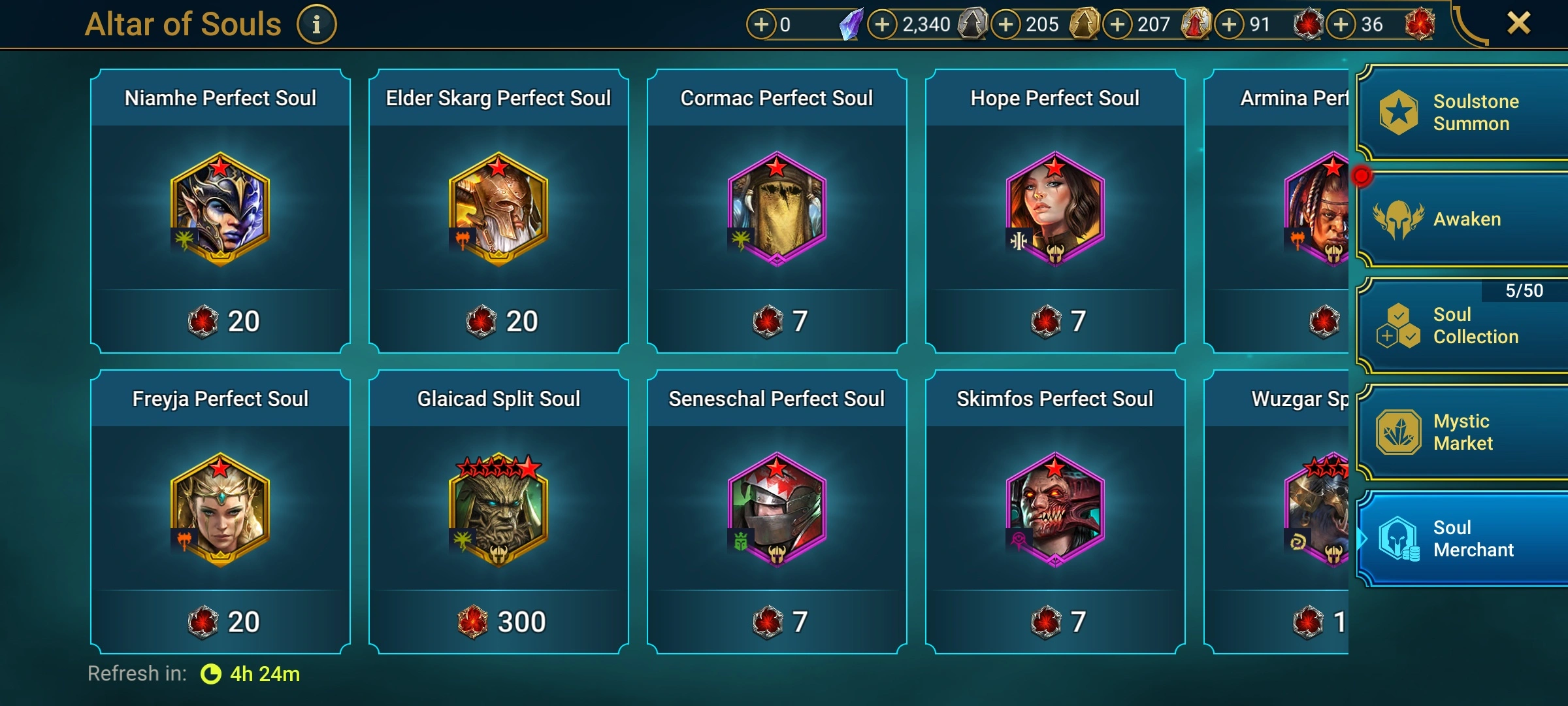Open the Altar of Souls info icon
1568x706 pixels.
point(317,25)
